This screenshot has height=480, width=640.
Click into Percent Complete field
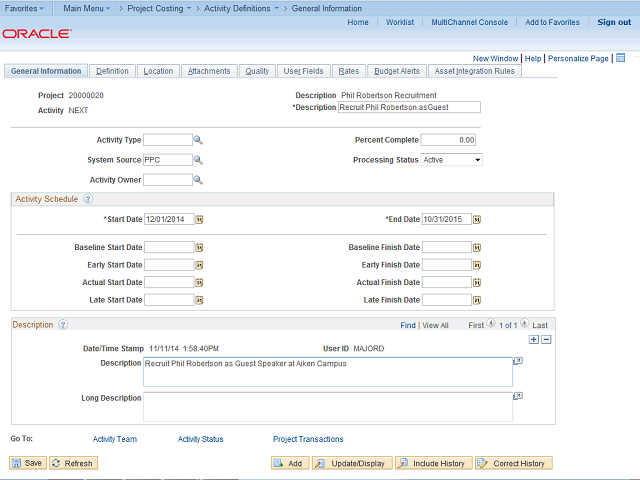coord(448,140)
